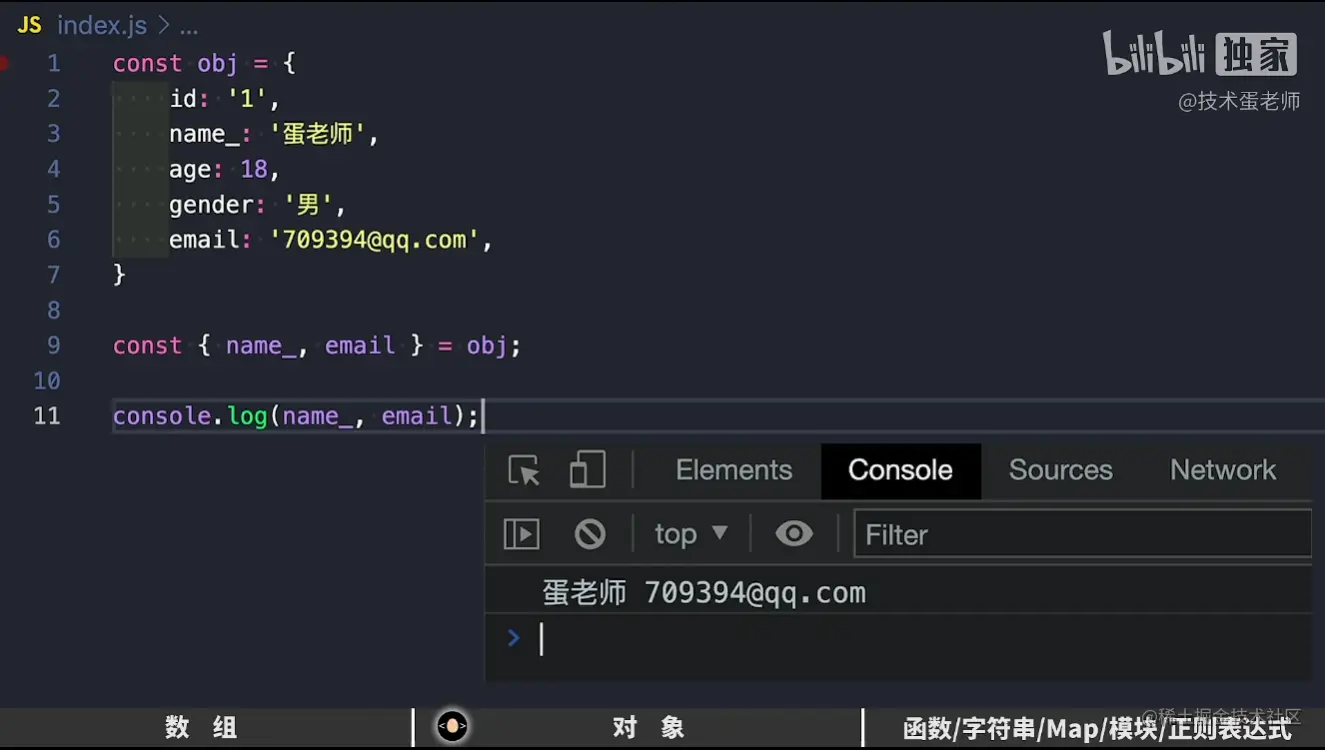This screenshot has width=1325, height=750.
Task: Toggle the red breakpoint on line 1
Action: (x=5, y=62)
